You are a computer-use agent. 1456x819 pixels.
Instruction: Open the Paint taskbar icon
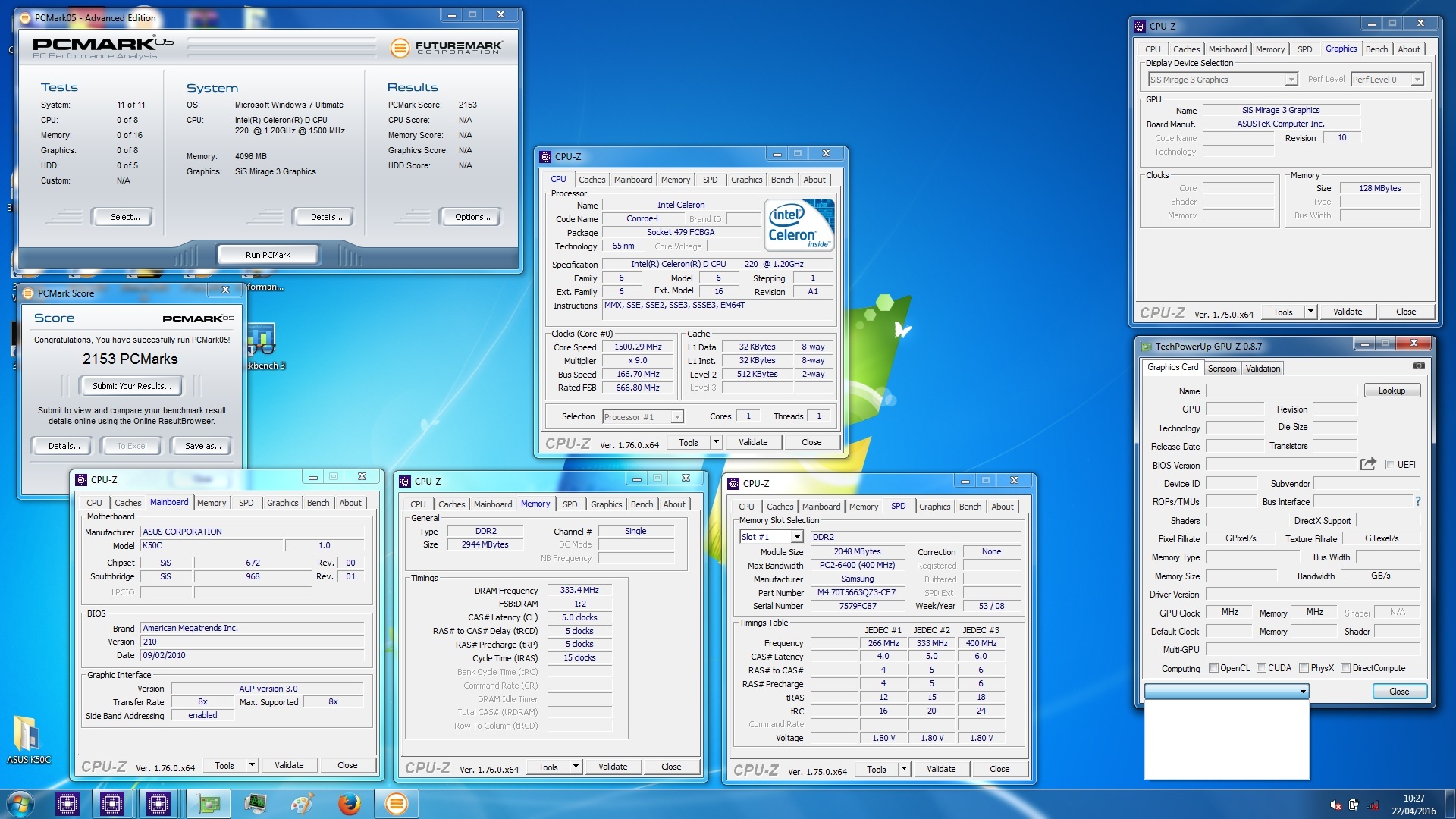point(302,804)
